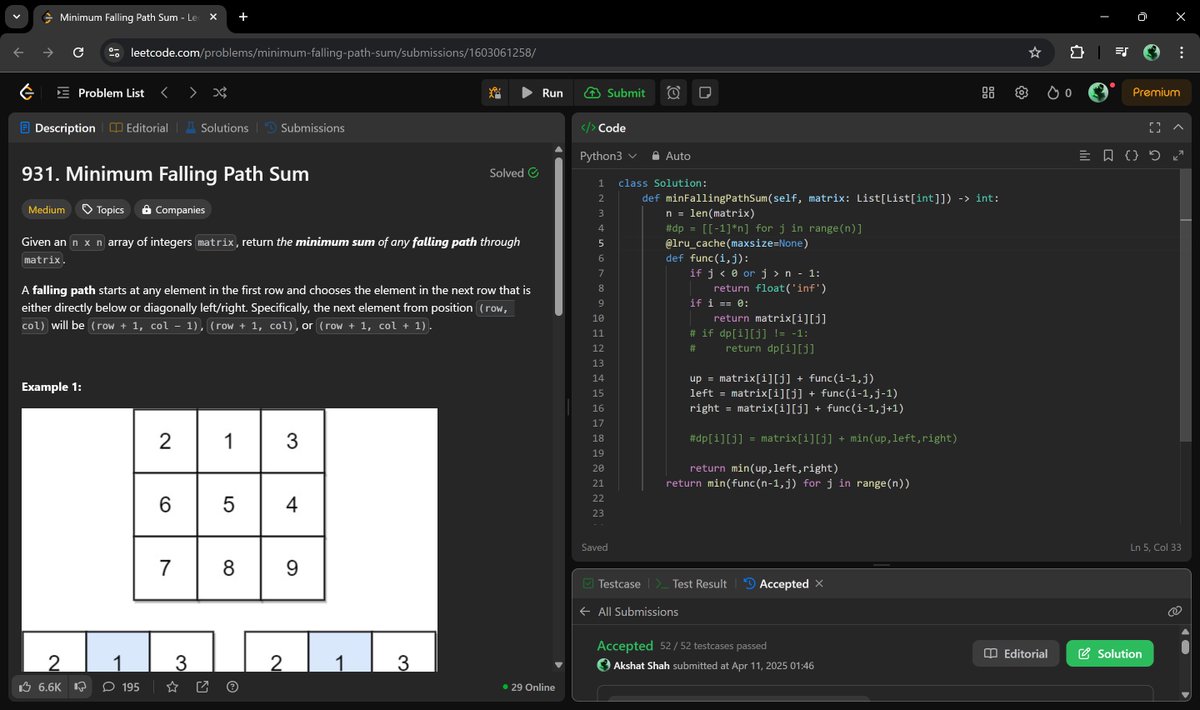The height and width of the screenshot is (710, 1200).
Task: Enter fullscreen for Code panel
Action: (x=1155, y=128)
